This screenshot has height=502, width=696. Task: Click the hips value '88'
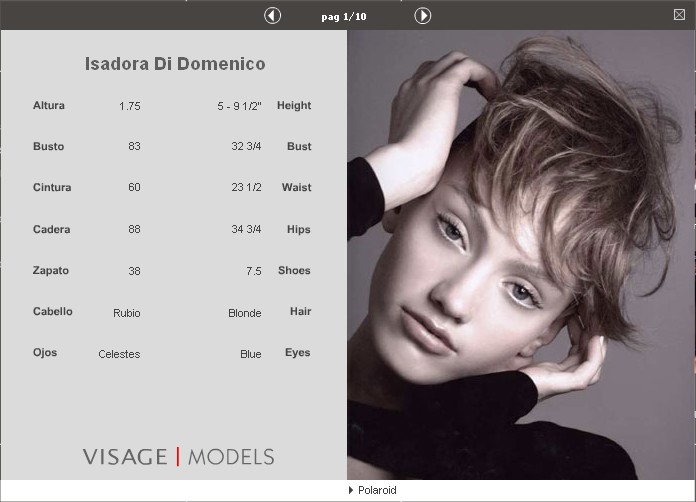tap(134, 229)
